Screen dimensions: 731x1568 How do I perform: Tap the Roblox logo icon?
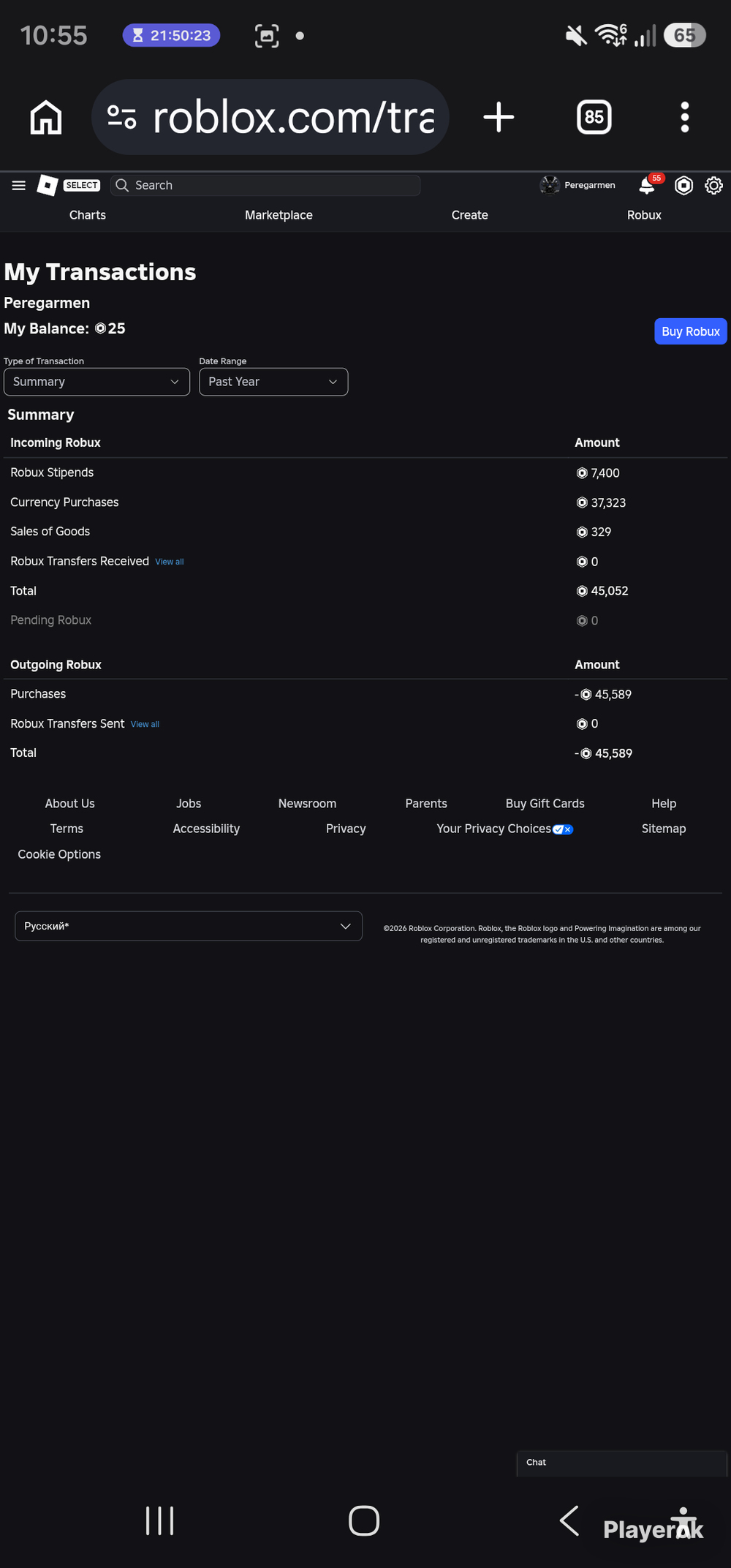click(48, 185)
